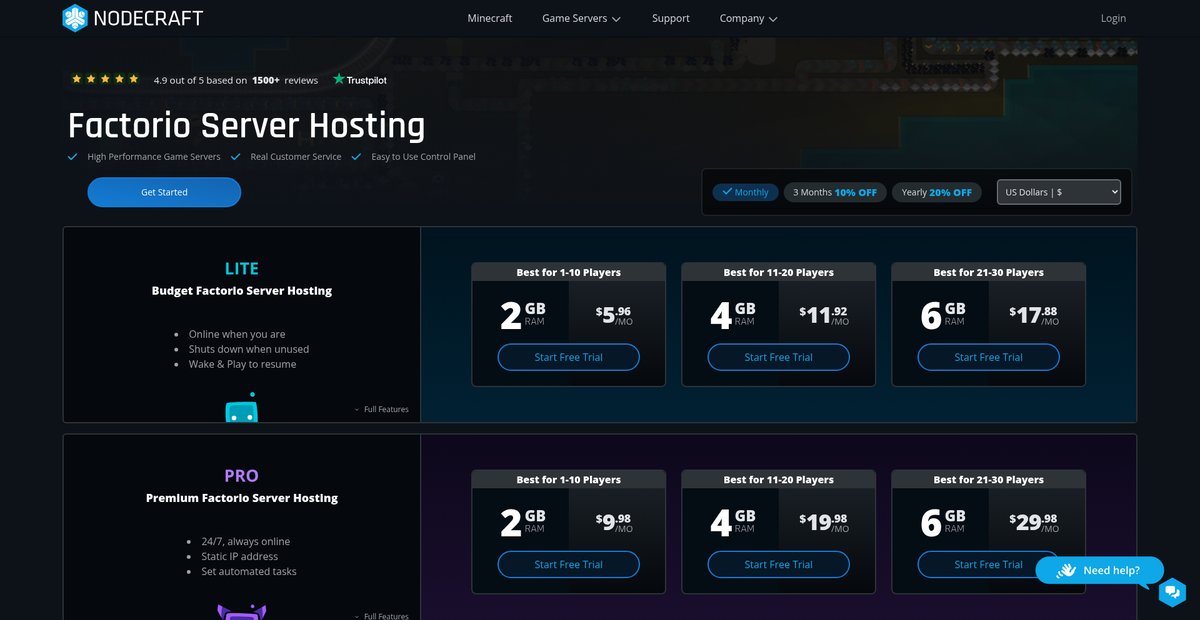Viewport: 1200px width, 620px height.
Task: Click 'Easy to Use Control Panel' text
Action: 423,157
